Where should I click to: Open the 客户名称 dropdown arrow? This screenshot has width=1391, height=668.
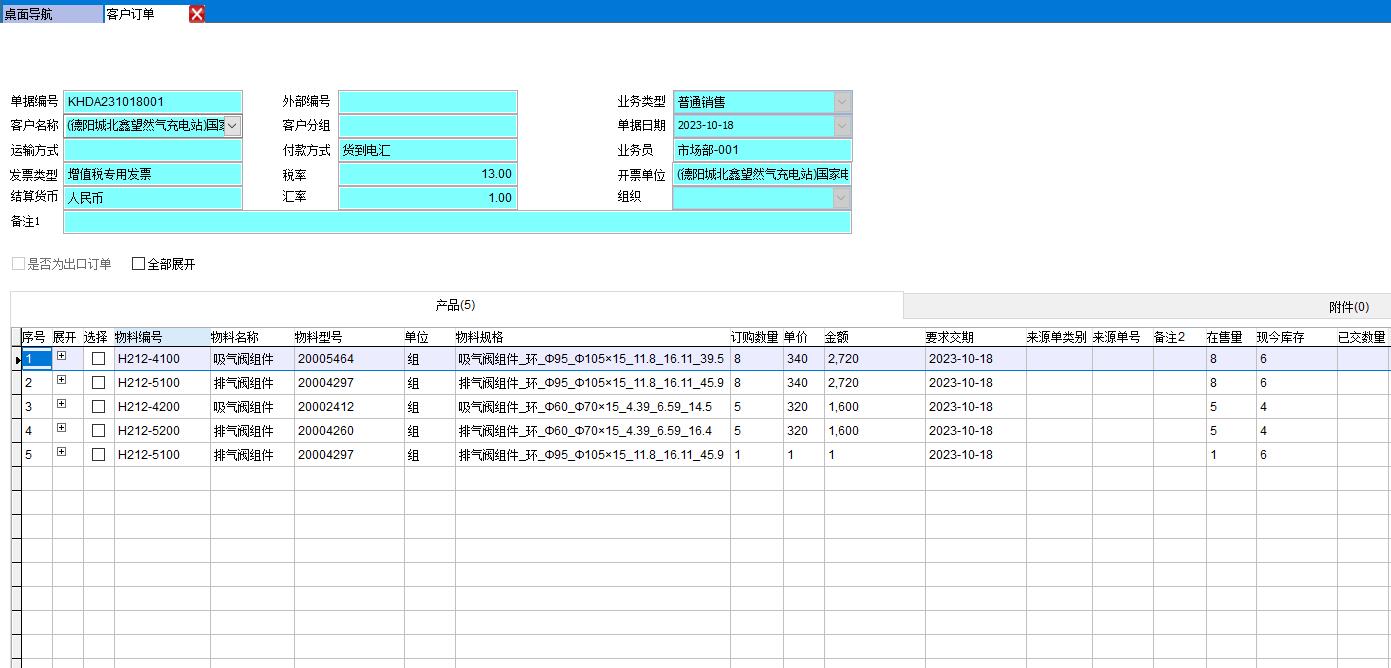[x=232, y=126]
